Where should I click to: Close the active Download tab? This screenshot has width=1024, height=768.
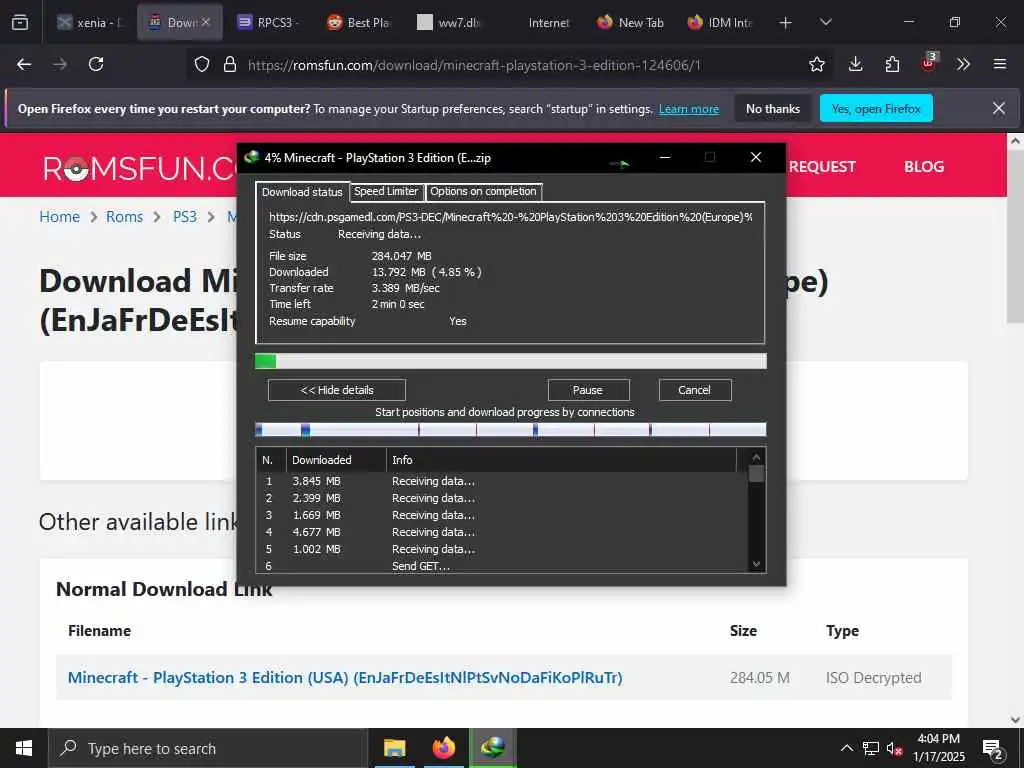pos(206,22)
